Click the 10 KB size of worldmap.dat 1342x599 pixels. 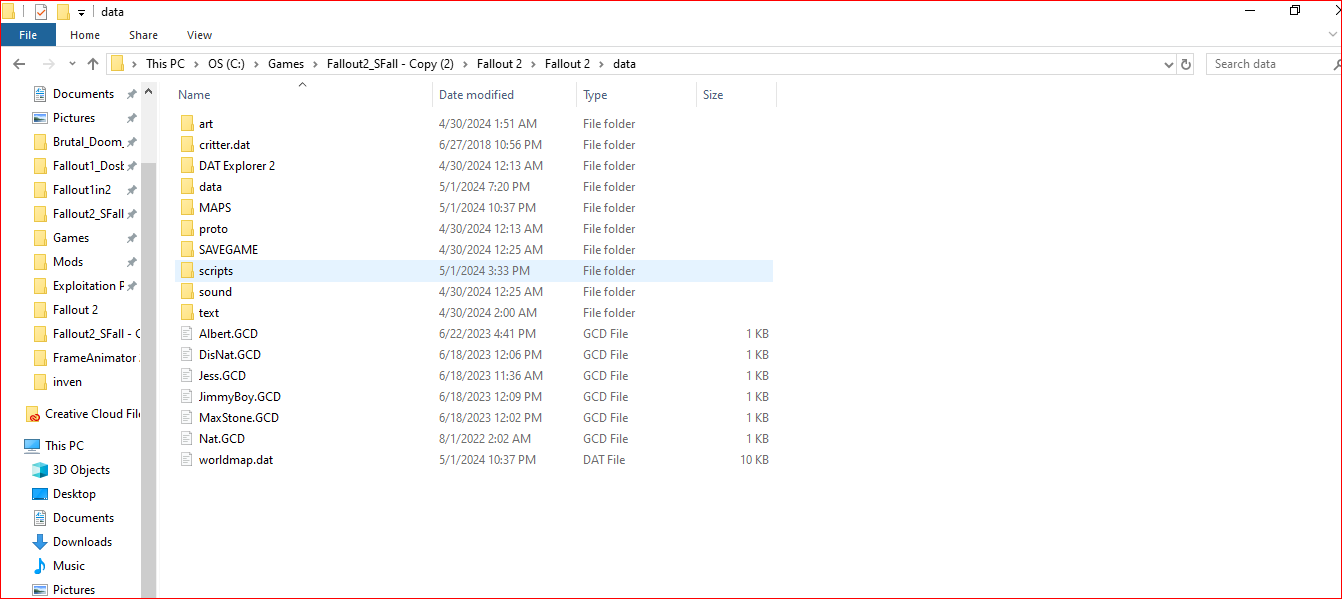click(x=754, y=460)
